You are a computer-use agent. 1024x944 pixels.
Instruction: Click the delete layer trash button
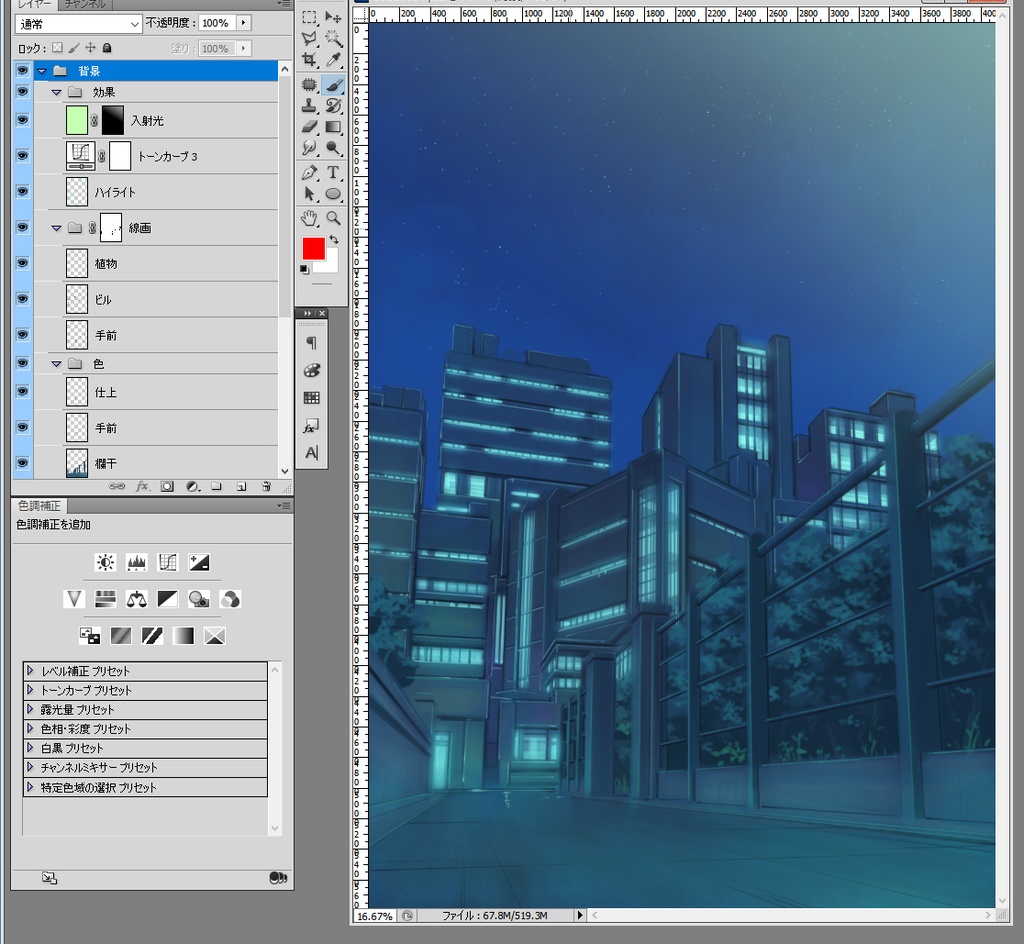pos(266,486)
